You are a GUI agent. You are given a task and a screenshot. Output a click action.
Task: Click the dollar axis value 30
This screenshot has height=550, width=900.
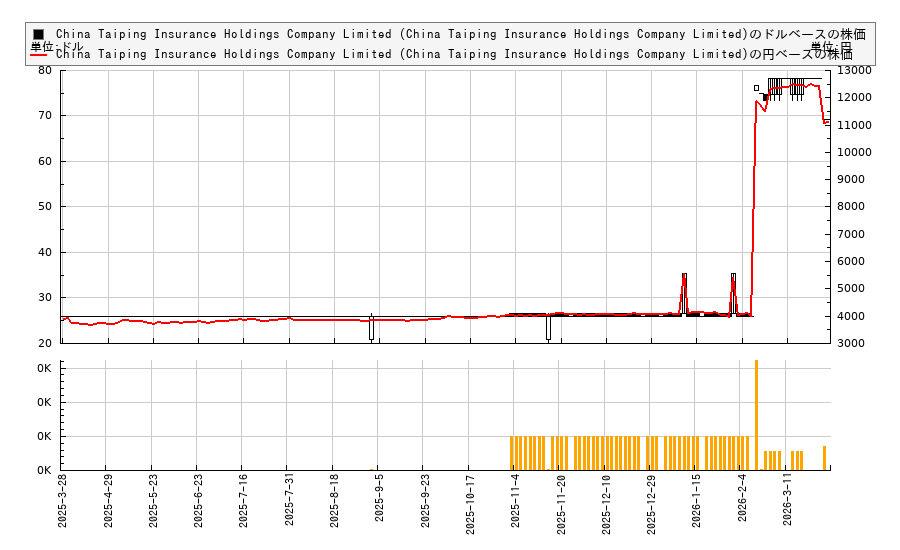[x=45, y=297]
